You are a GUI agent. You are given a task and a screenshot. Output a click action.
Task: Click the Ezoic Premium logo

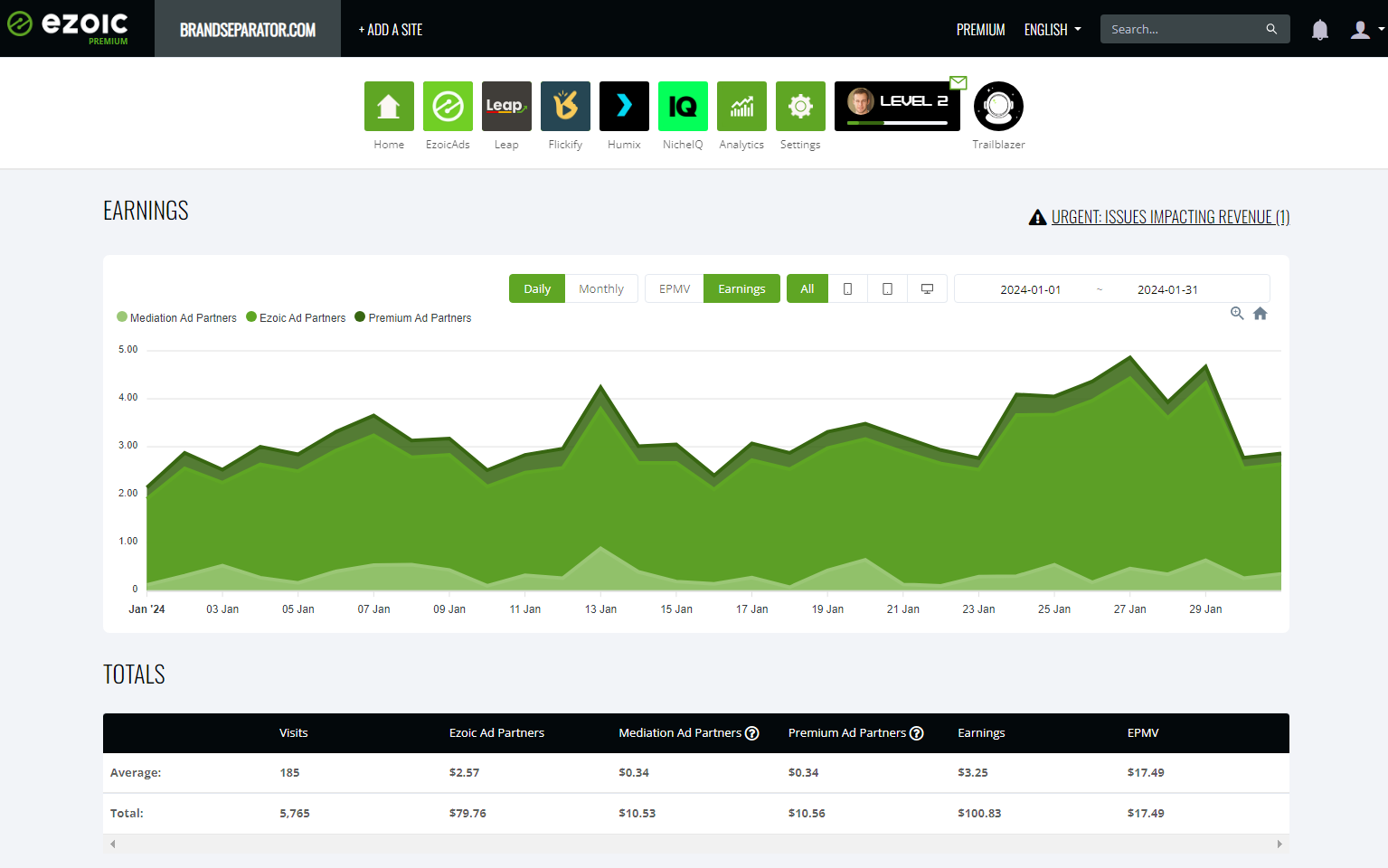[x=69, y=27]
